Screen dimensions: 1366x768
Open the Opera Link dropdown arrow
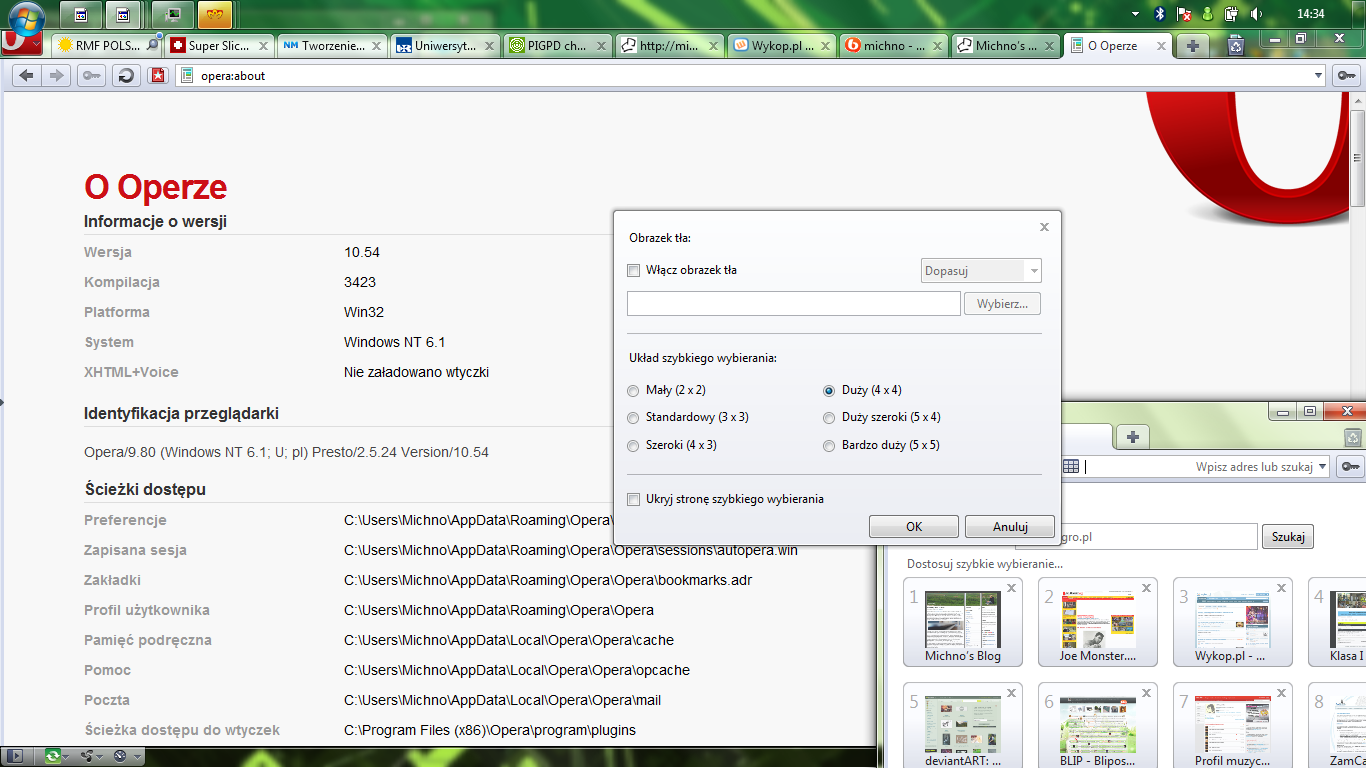[66, 757]
